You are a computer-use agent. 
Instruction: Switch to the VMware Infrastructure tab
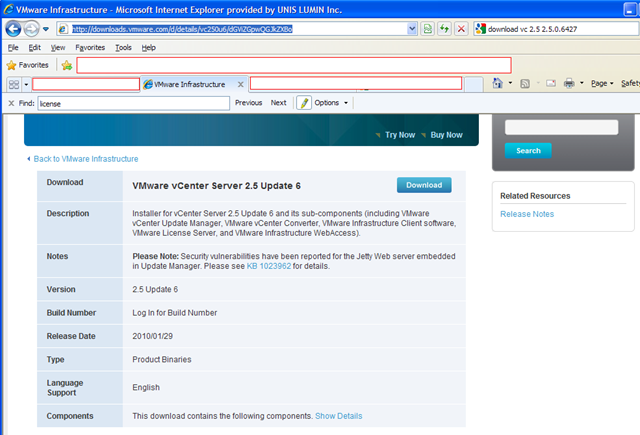pos(189,84)
